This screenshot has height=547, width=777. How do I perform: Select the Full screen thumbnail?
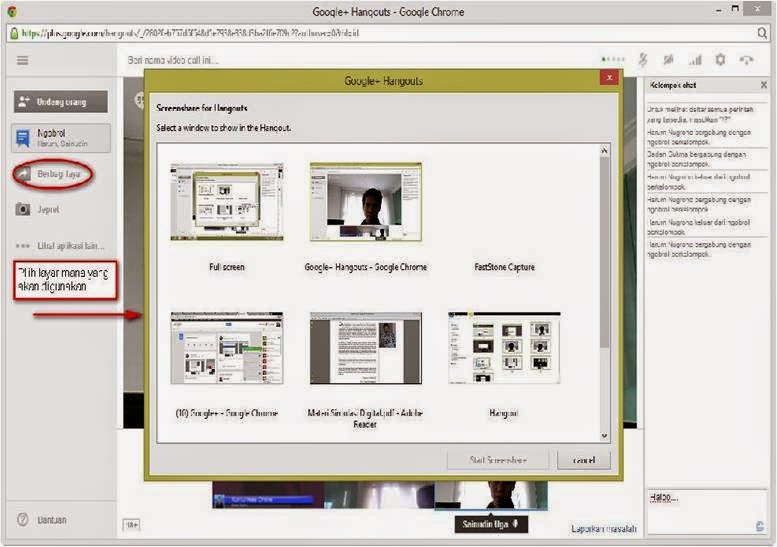[227, 202]
